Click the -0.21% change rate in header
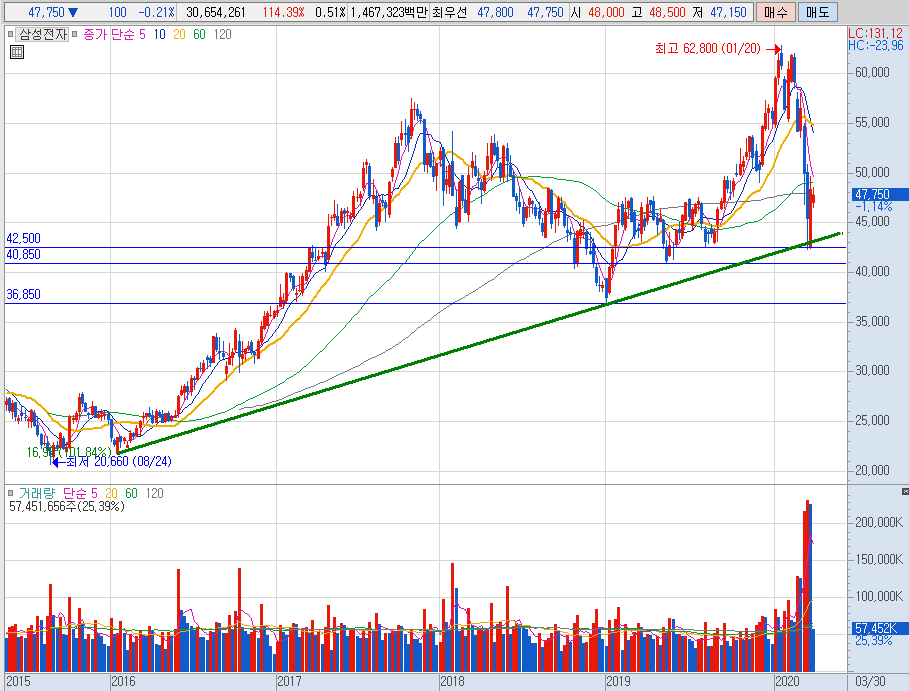 [x=156, y=12]
